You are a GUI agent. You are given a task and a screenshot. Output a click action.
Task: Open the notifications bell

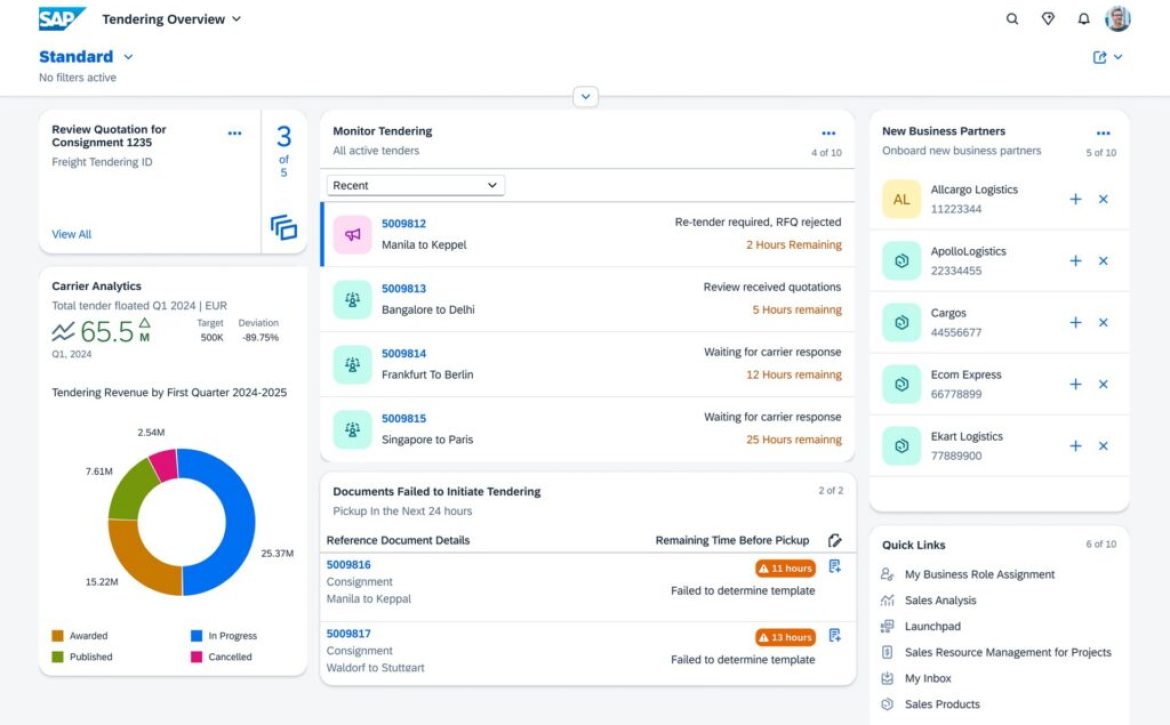click(1083, 19)
